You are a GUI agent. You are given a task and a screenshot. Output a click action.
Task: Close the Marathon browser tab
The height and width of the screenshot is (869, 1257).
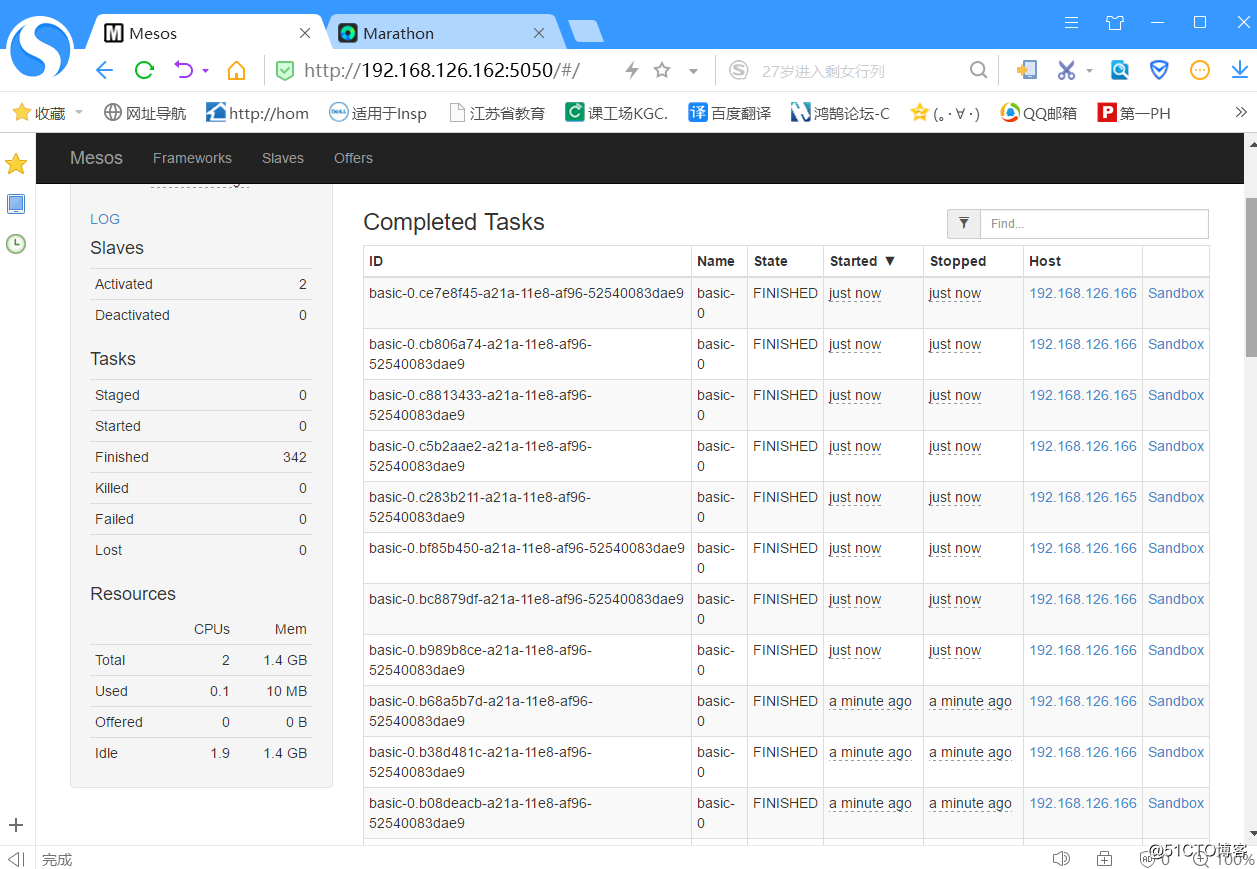(539, 33)
